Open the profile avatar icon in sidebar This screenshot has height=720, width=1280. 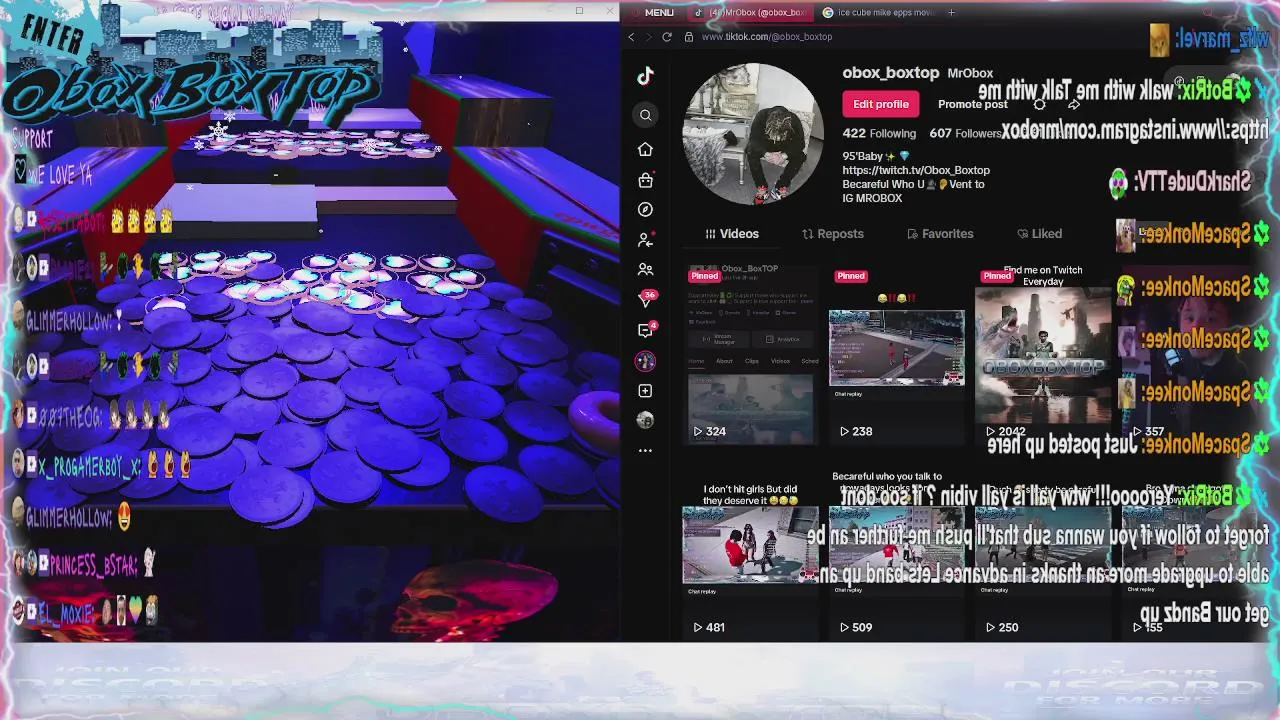(645, 420)
